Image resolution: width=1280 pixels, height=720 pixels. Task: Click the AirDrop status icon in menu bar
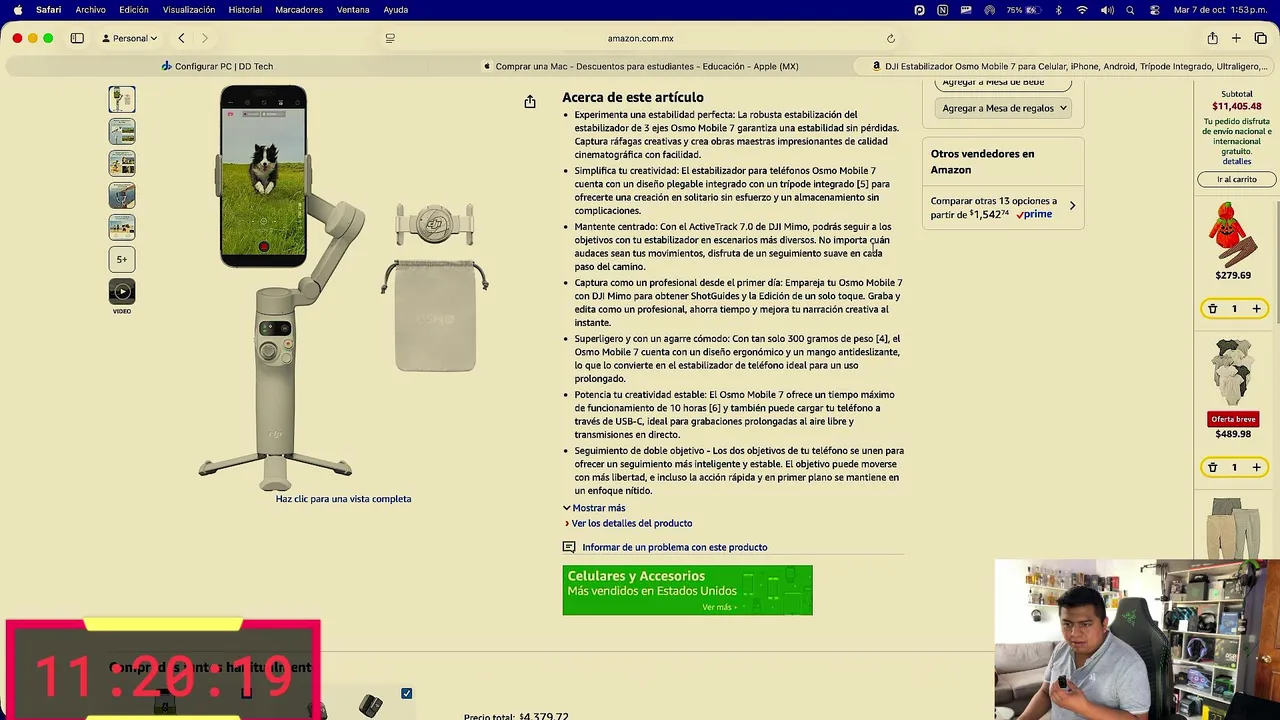pyautogui.click(x=989, y=10)
